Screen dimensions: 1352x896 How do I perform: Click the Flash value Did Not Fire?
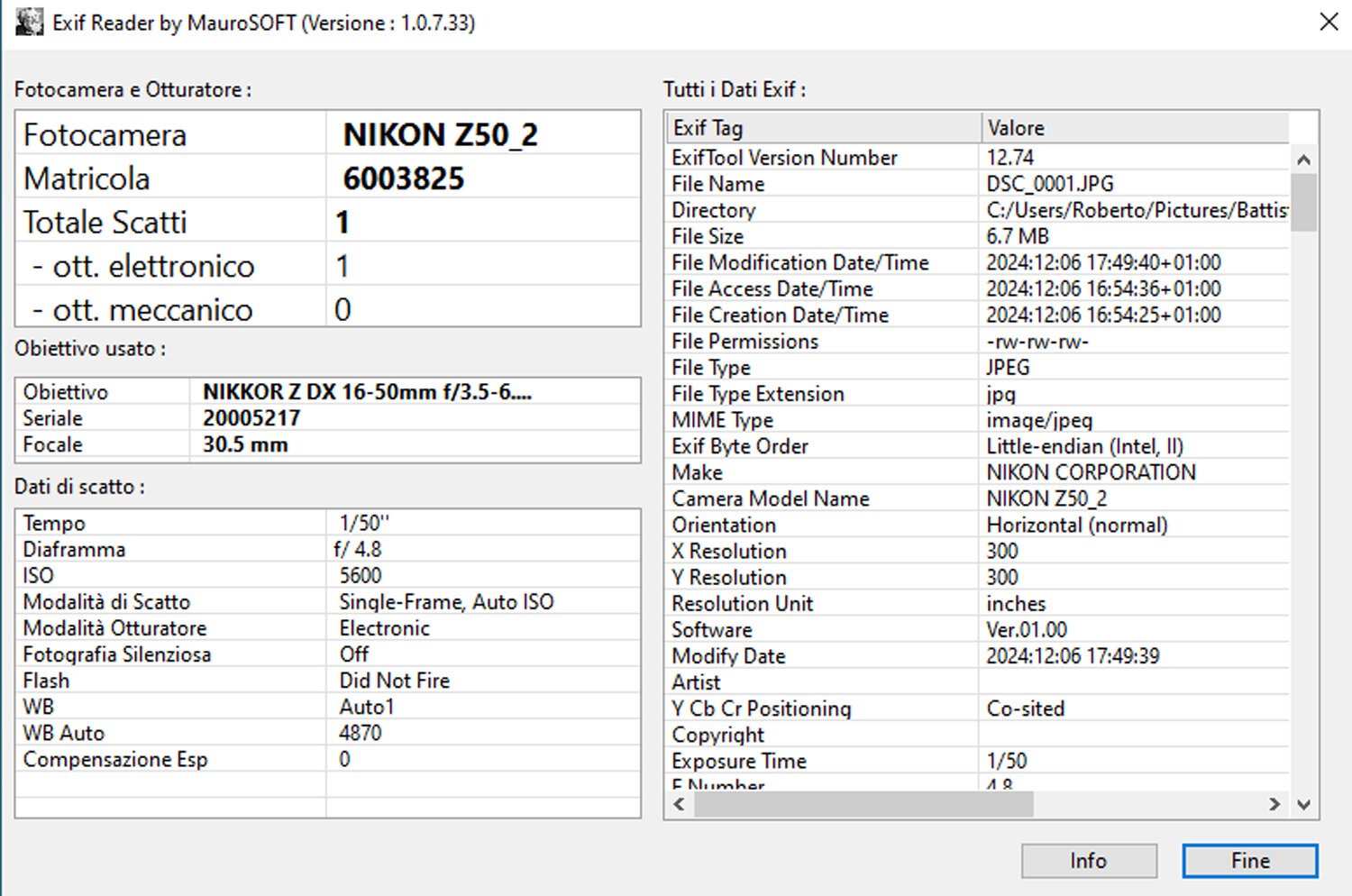(x=394, y=681)
